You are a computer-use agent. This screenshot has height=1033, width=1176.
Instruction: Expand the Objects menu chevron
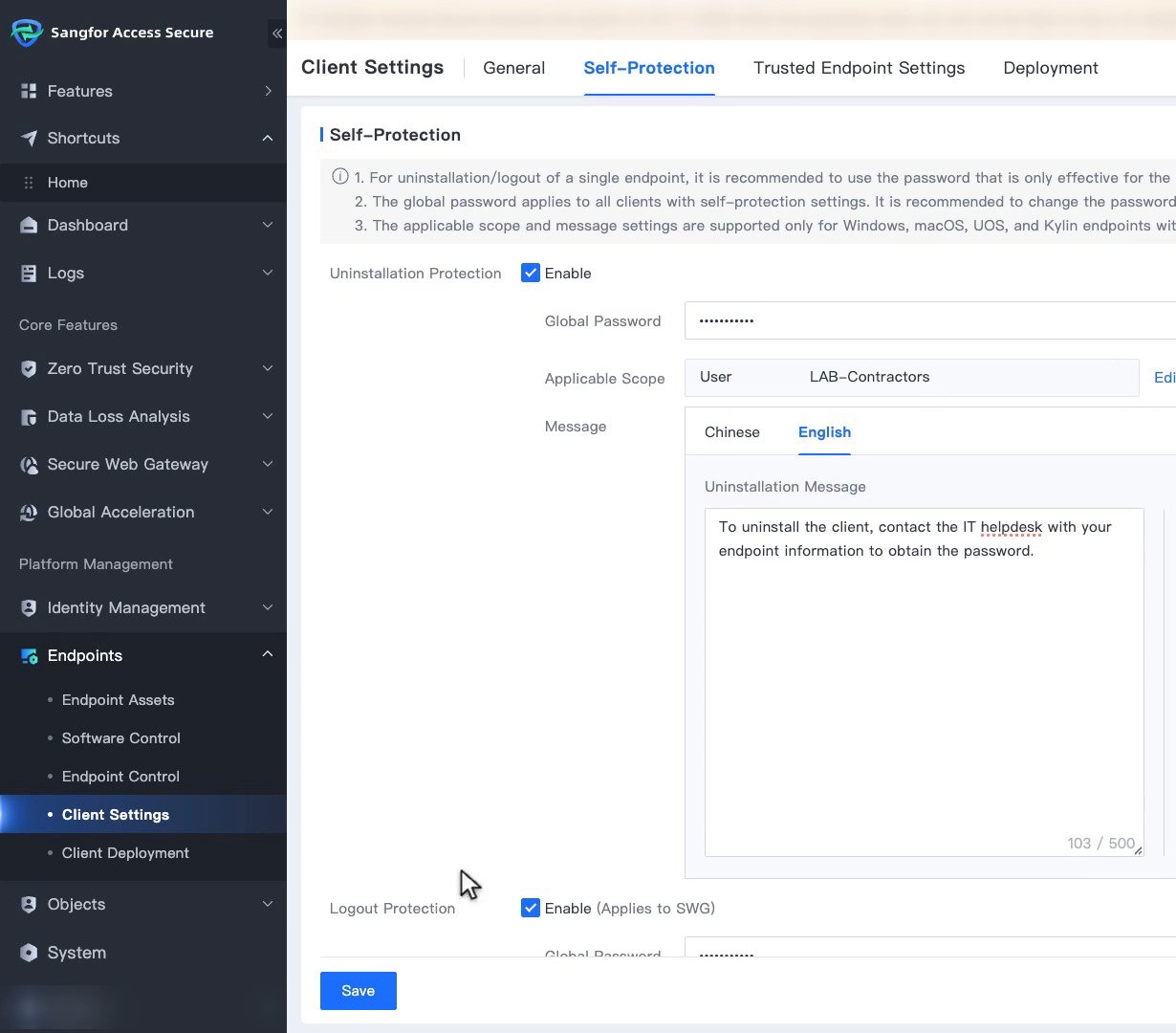(x=268, y=904)
